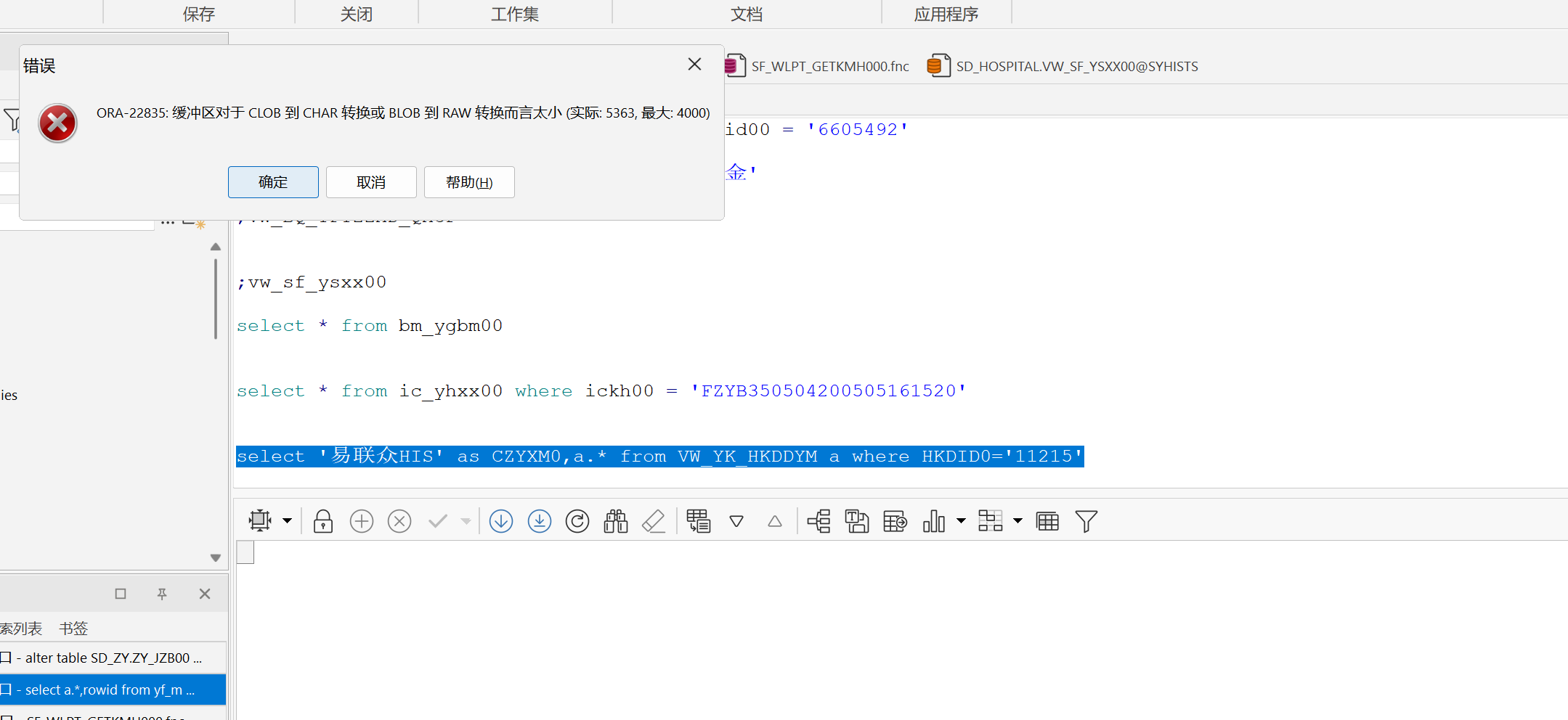Image resolution: width=1568 pixels, height=720 pixels.
Task: Click the result grid corner cell
Action: click(x=245, y=552)
